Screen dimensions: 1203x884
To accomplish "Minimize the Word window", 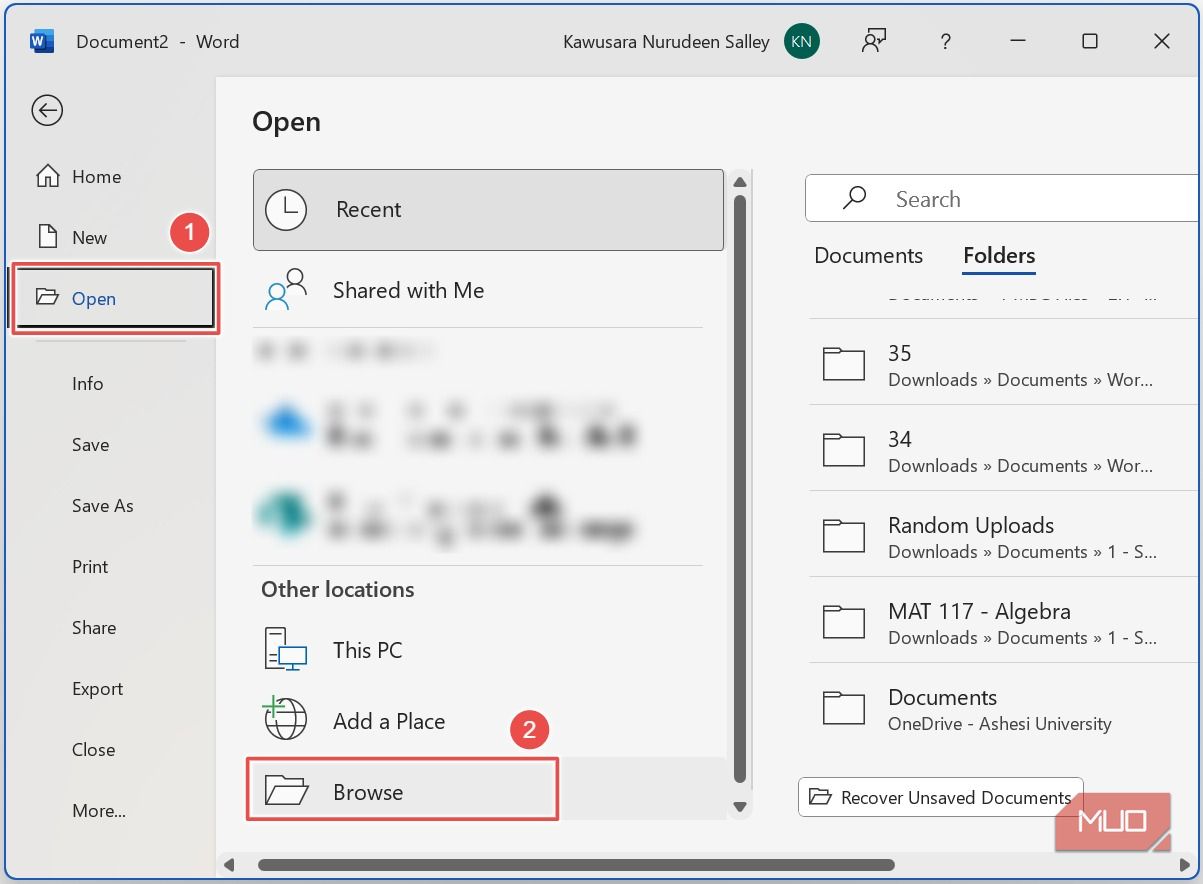I will pyautogui.click(x=1019, y=41).
